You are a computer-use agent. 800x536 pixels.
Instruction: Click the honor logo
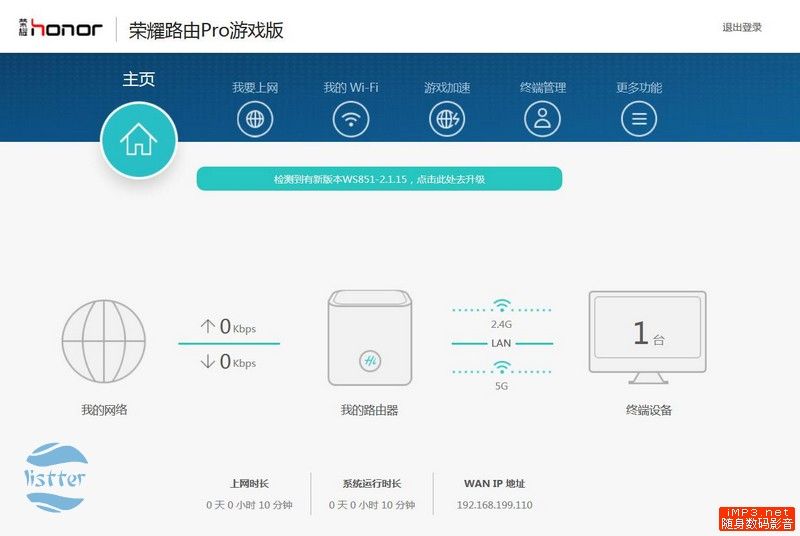point(61,28)
